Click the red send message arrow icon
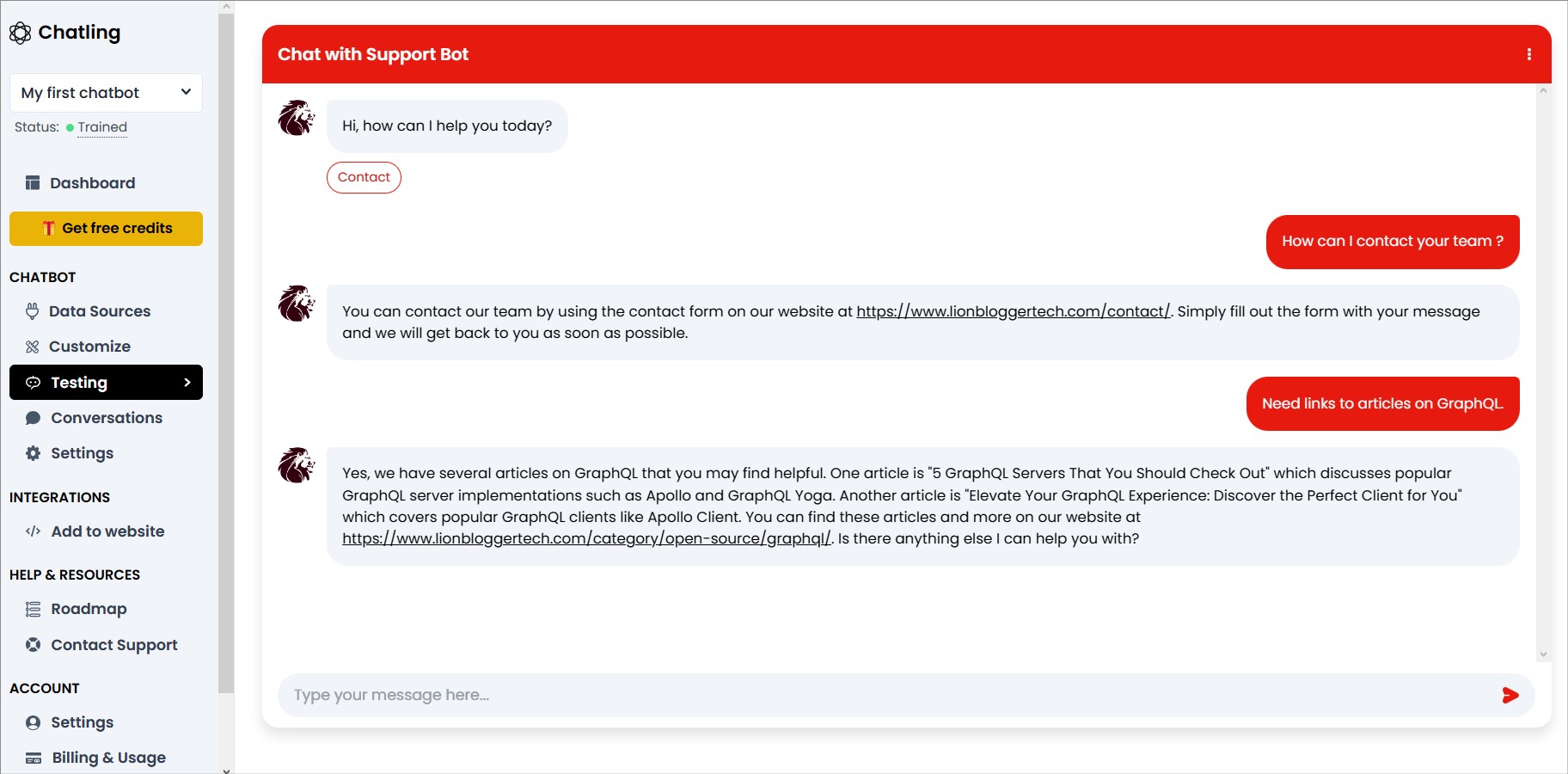Image resolution: width=1568 pixels, height=774 pixels. coord(1510,696)
